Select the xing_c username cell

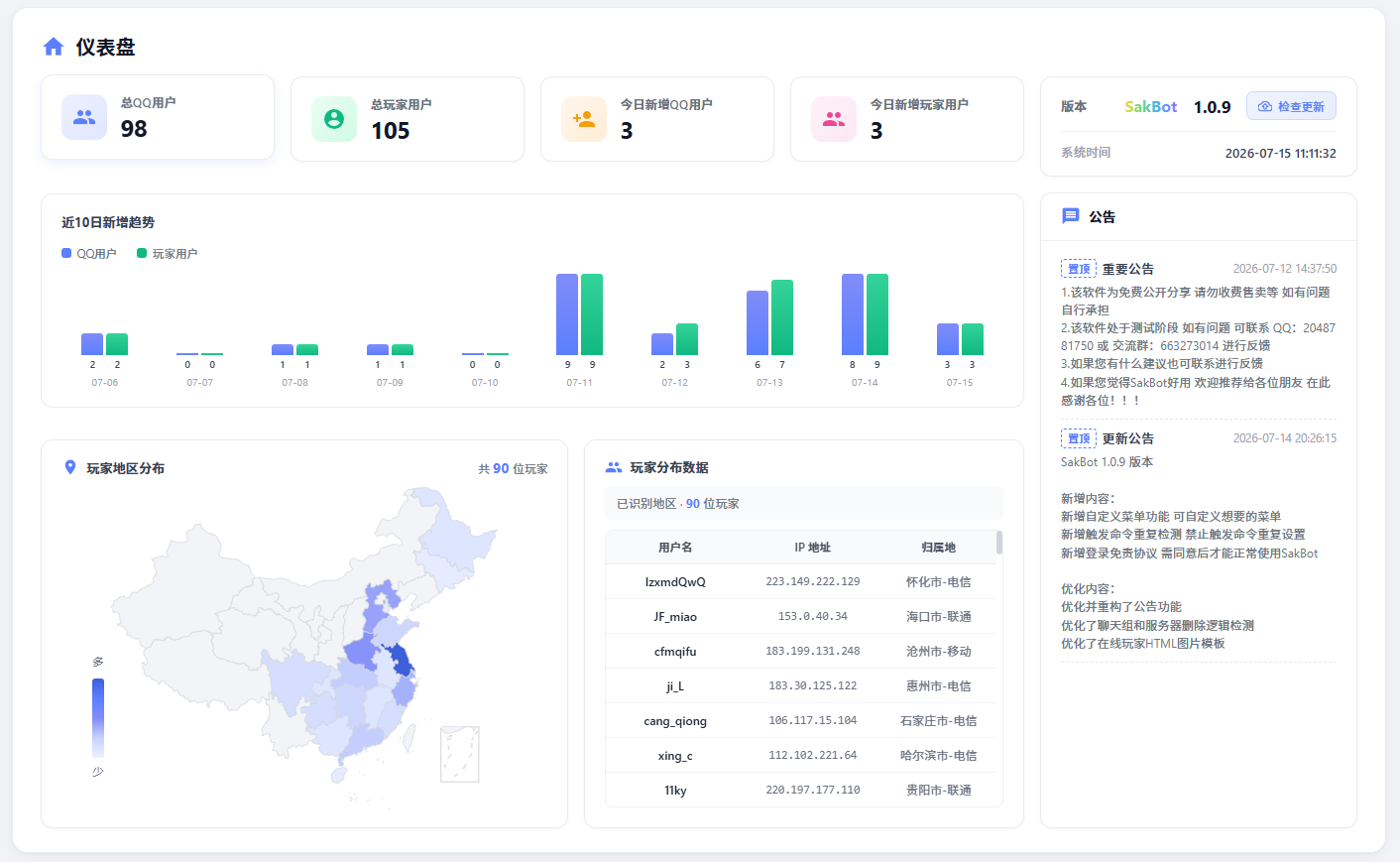(x=675, y=756)
